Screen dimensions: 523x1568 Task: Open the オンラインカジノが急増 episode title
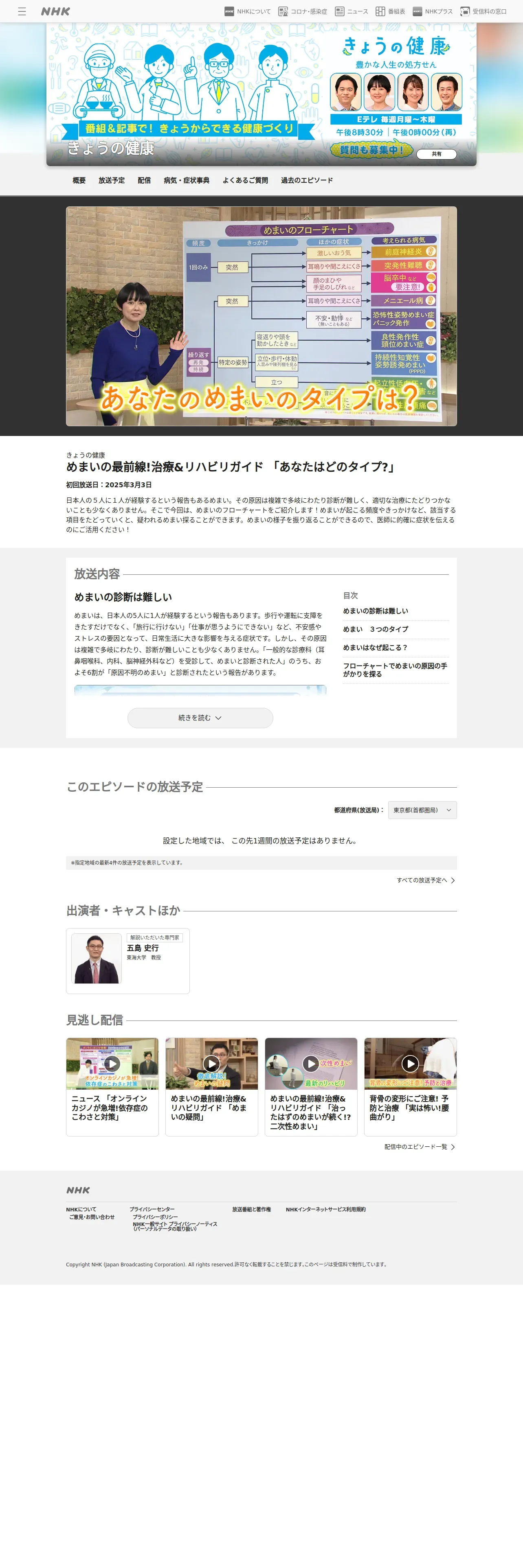[x=110, y=1108]
